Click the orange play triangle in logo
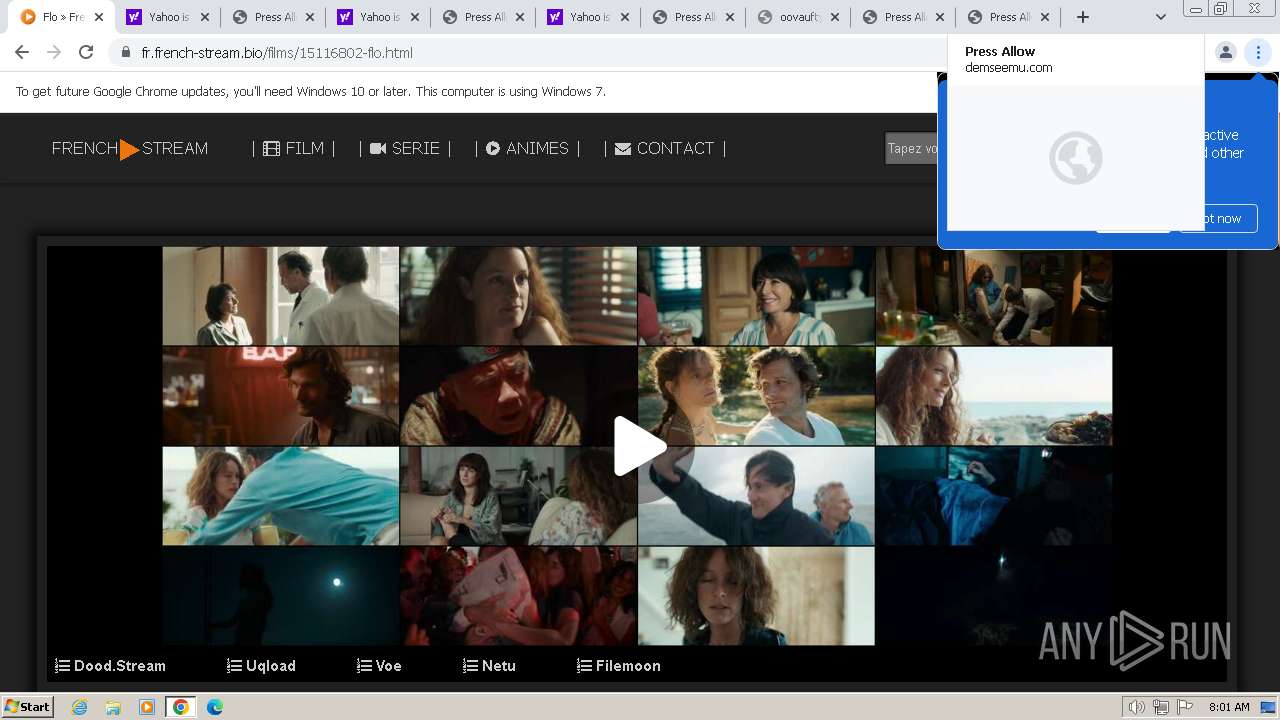This screenshot has height=720, width=1280. (x=130, y=150)
